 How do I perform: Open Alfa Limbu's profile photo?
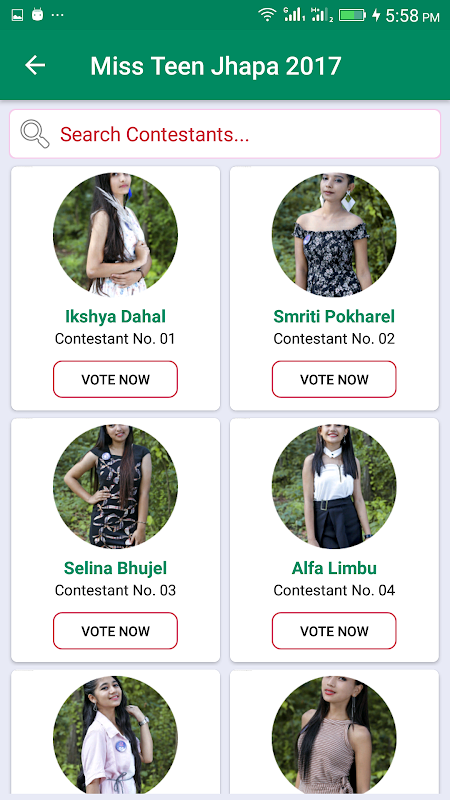coord(334,487)
